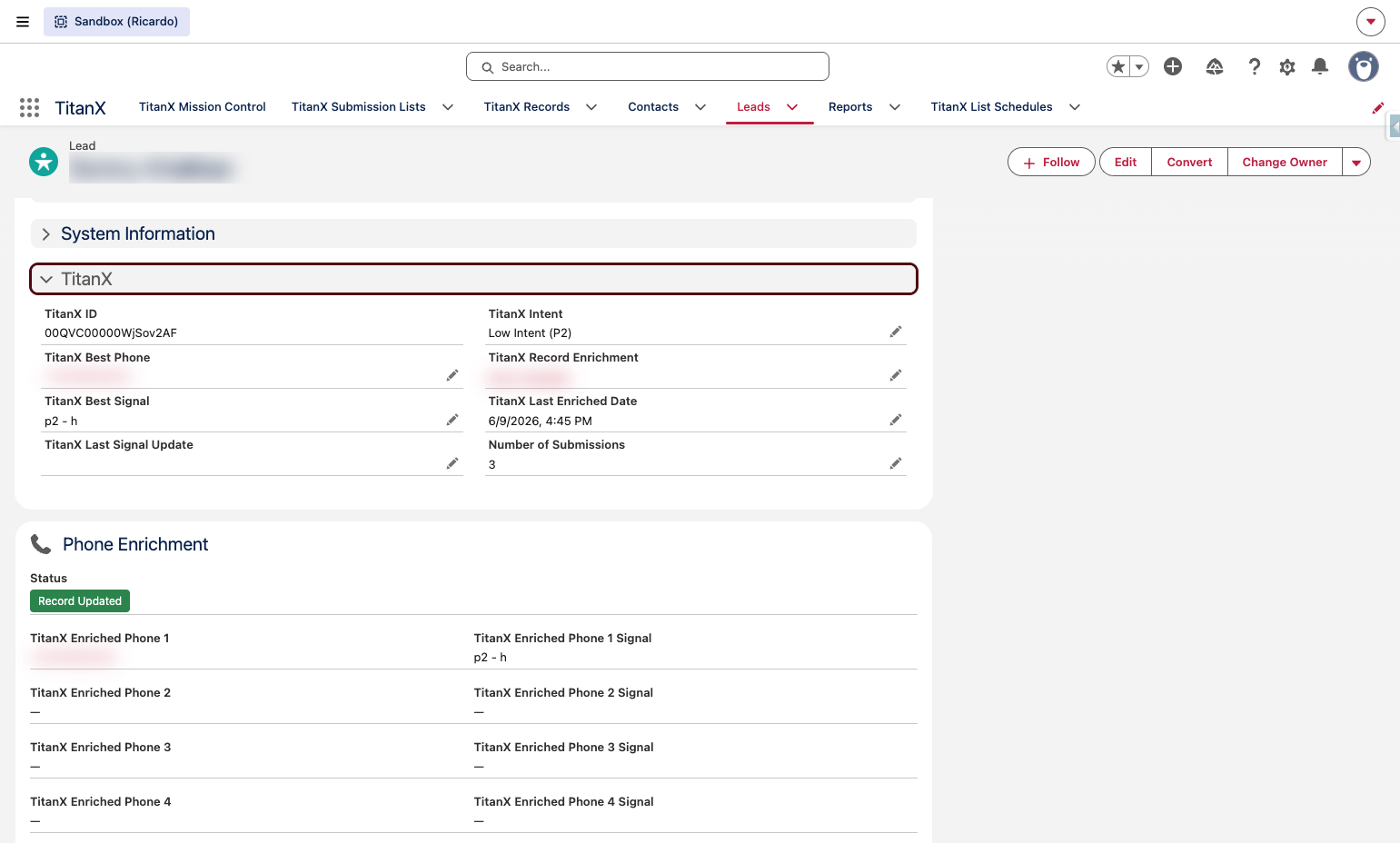Edit TitanX Record Enrichment pencil
The width and height of the screenshot is (1400, 843).
896,375
